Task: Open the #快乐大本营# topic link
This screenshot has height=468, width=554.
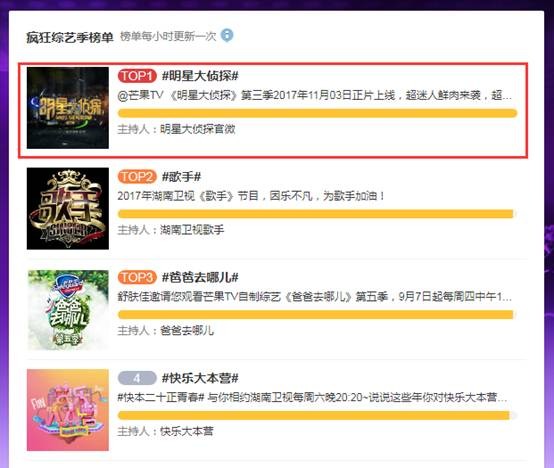Action: pos(200,378)
